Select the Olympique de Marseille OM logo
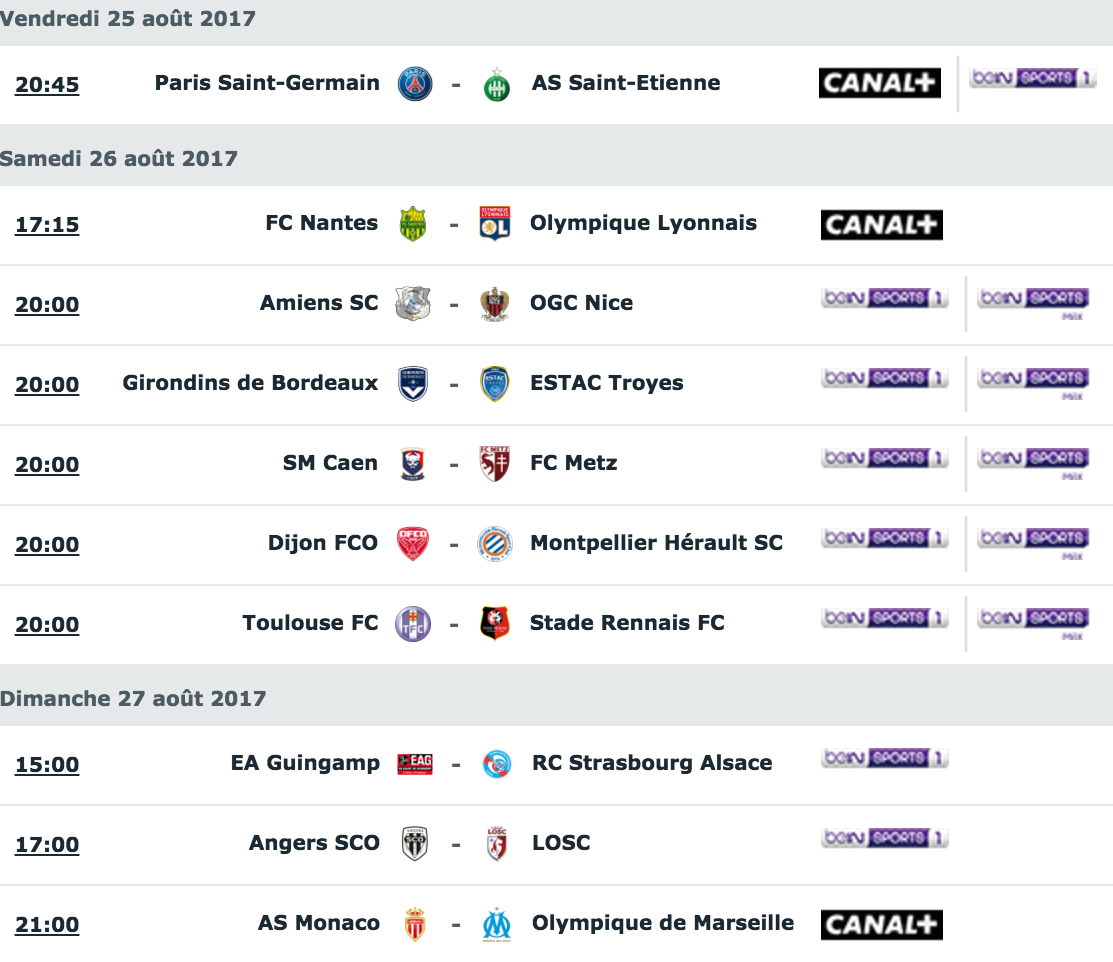Image resolution: width=1113 pixels, height=962 pixels. tap(497, 924)
